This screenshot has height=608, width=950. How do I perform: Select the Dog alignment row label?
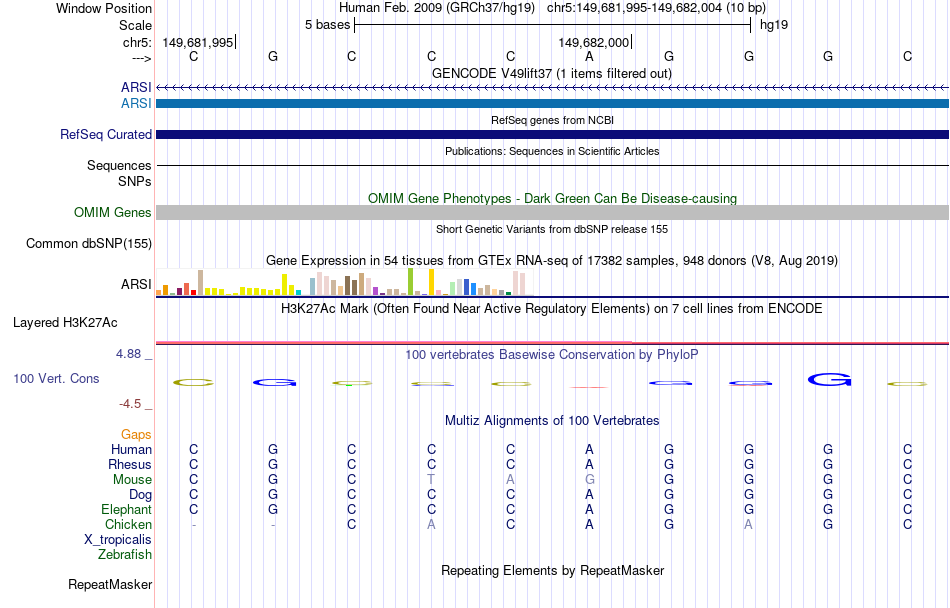coord(140,495)
